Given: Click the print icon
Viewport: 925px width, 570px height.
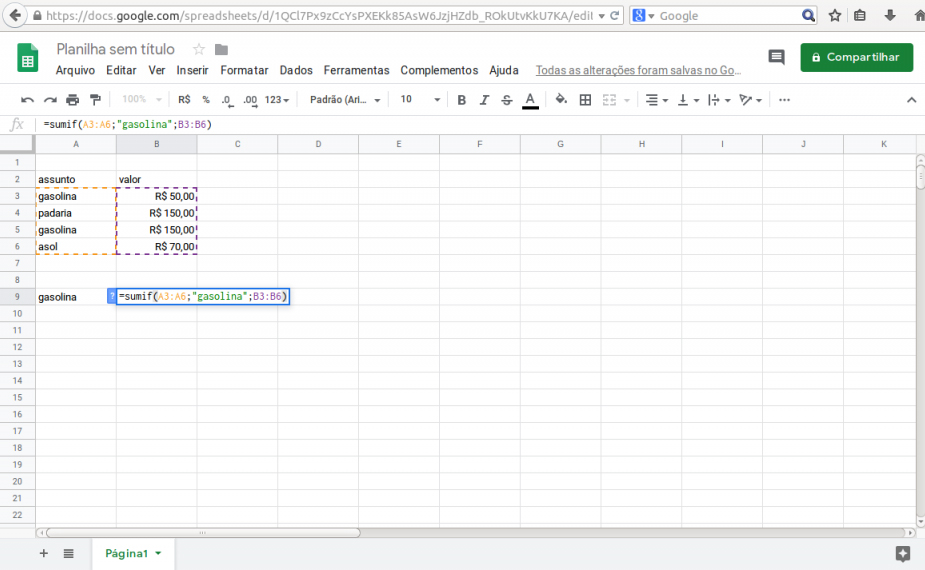Looking at the screenshot, I should pyautogui.click(x=73, y=100).
